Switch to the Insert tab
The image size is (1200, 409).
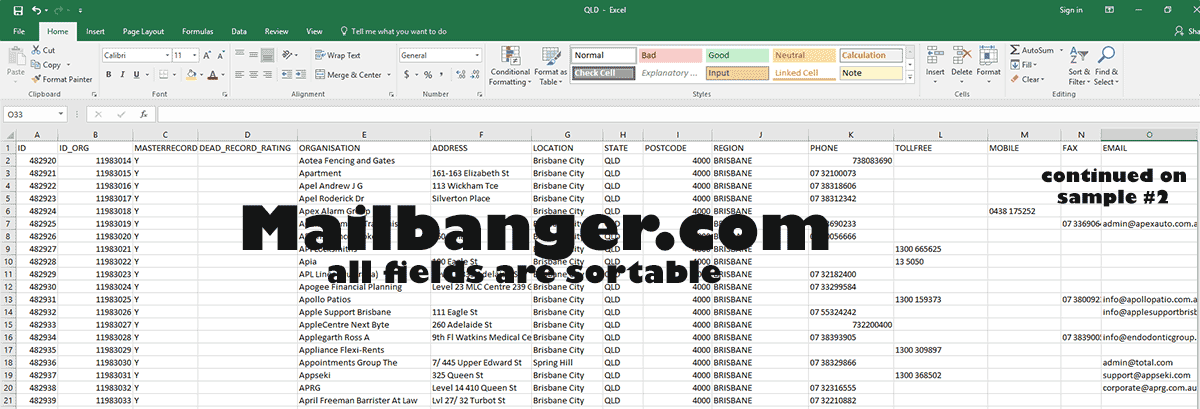[96, 31]
